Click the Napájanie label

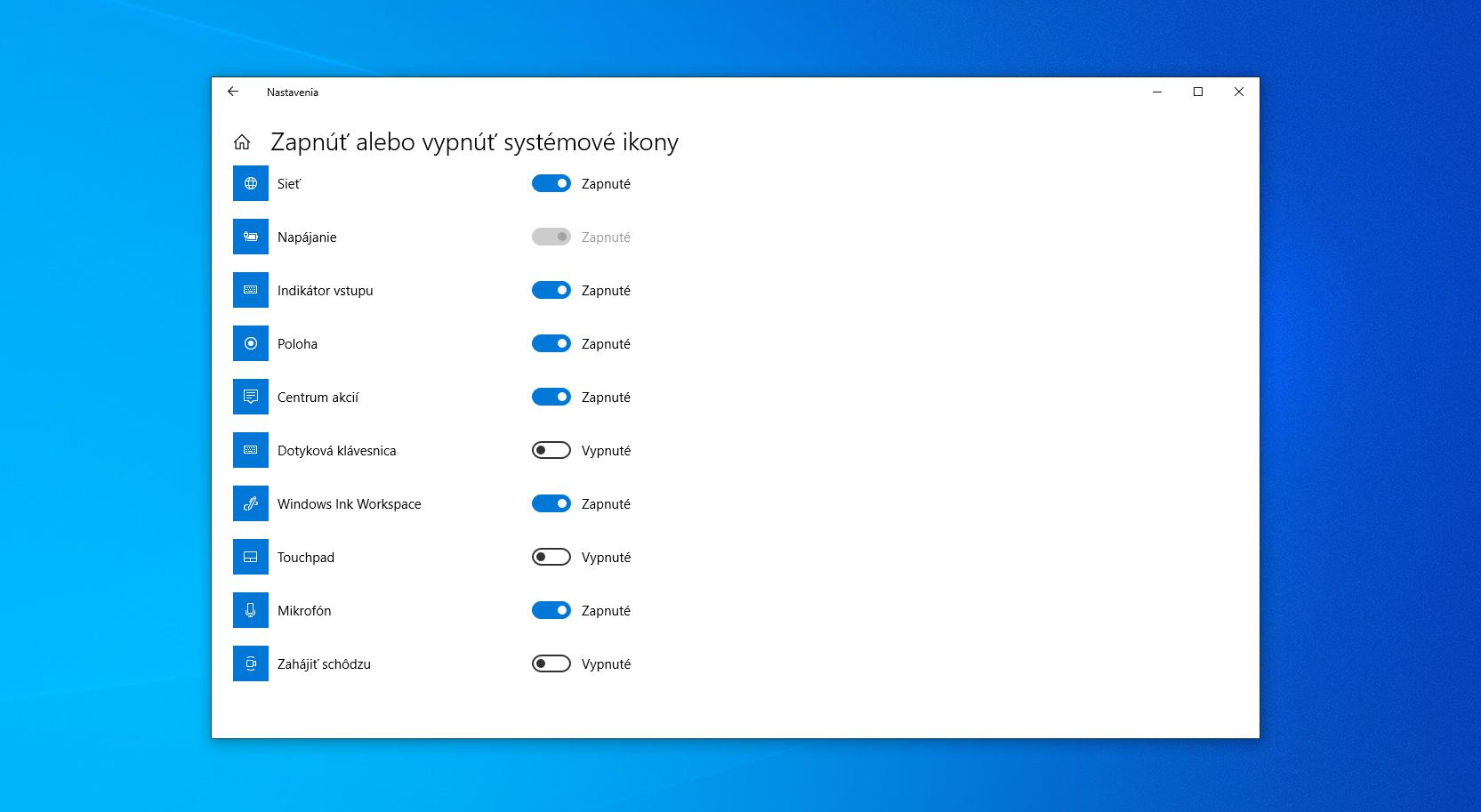pyautogui.click(x=307, y=237)
